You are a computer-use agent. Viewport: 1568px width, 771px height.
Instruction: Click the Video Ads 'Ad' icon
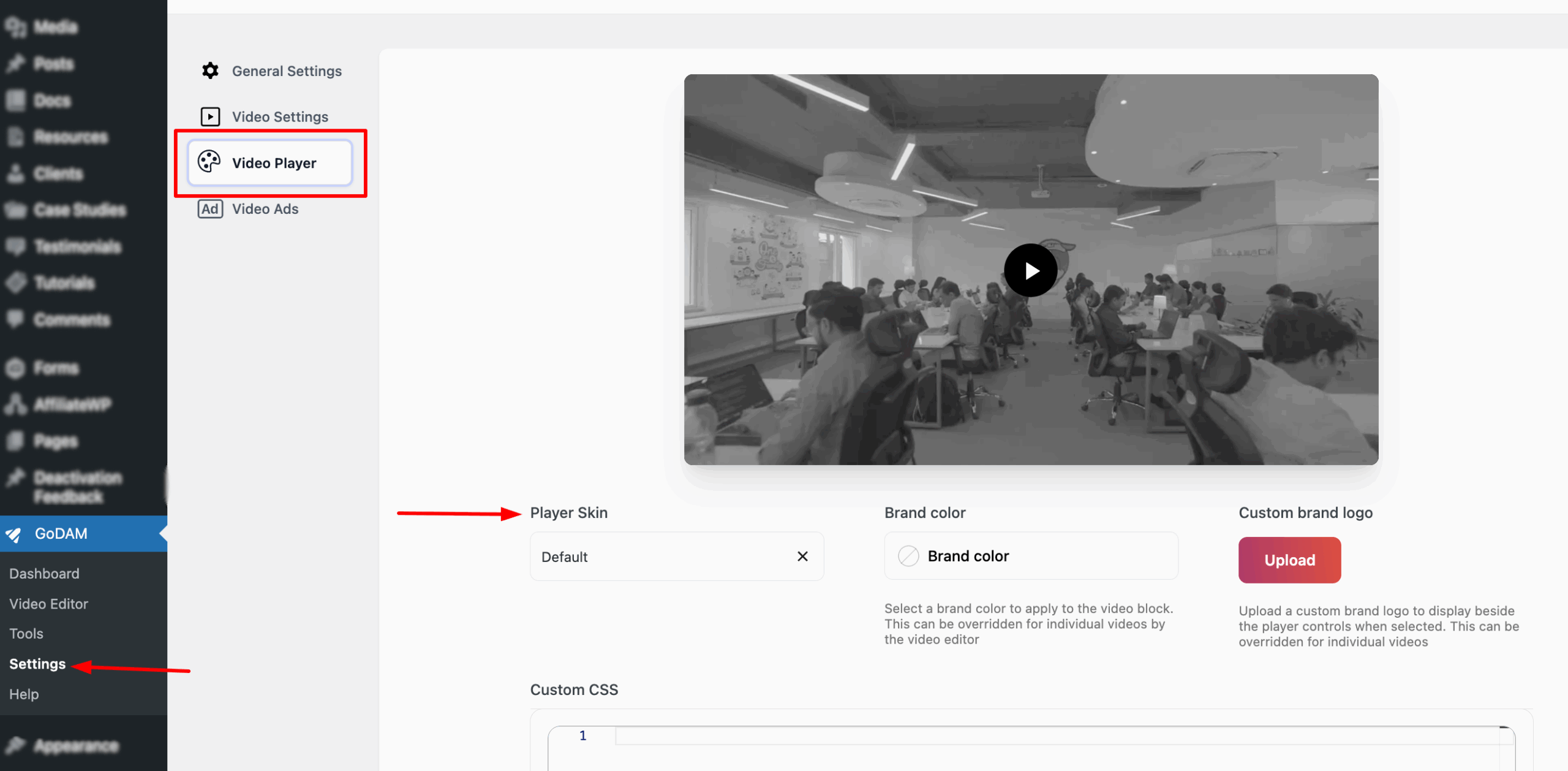(x=210, y=209)
